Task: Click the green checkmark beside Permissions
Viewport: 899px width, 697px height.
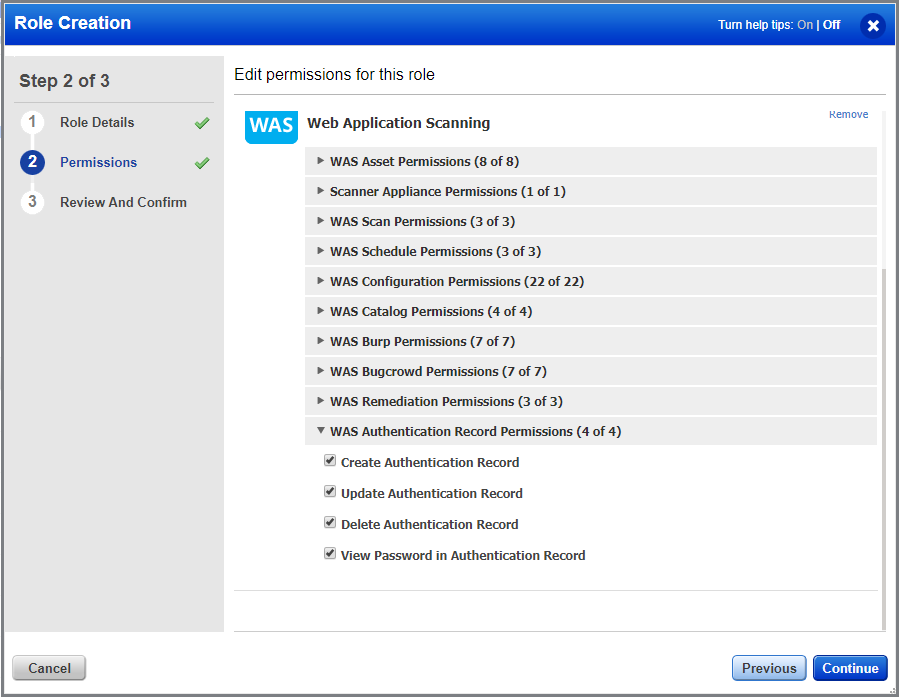Action: (x=200, y=162)
